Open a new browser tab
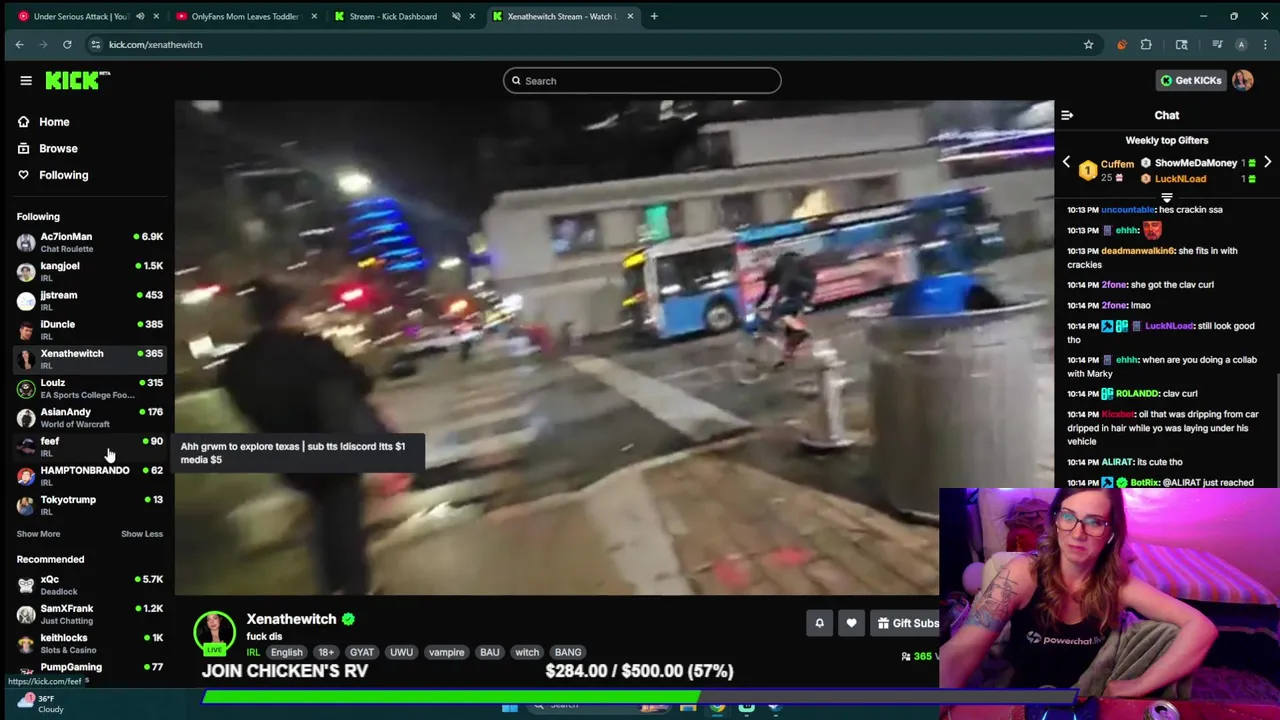This screenshot has width=1280, height=720. pos(654,16)
